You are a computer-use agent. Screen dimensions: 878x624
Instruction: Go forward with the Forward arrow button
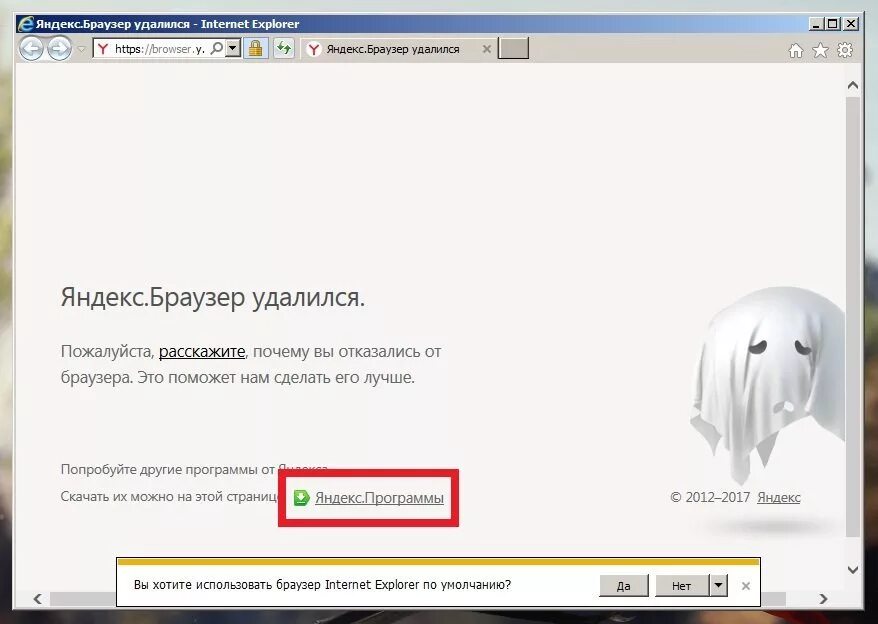click(59, 49)
